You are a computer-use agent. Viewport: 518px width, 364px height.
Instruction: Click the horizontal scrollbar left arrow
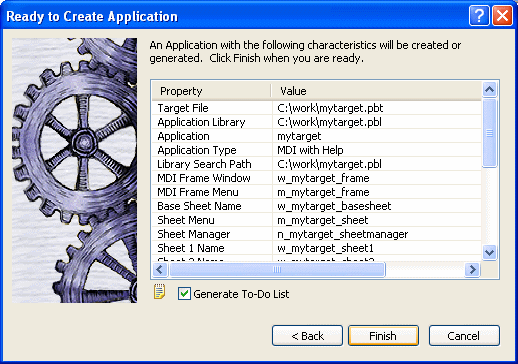pyautogui.click(x=160, y=270)
